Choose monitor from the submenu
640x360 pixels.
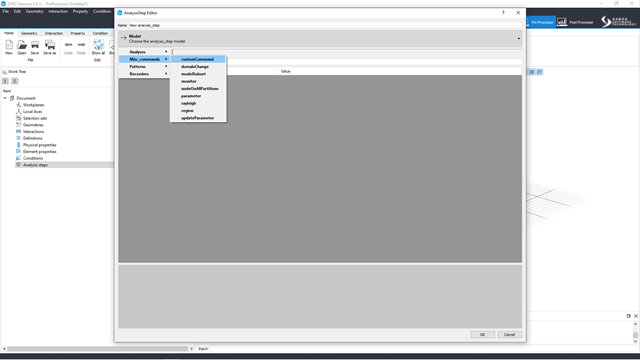coord(198,81)
